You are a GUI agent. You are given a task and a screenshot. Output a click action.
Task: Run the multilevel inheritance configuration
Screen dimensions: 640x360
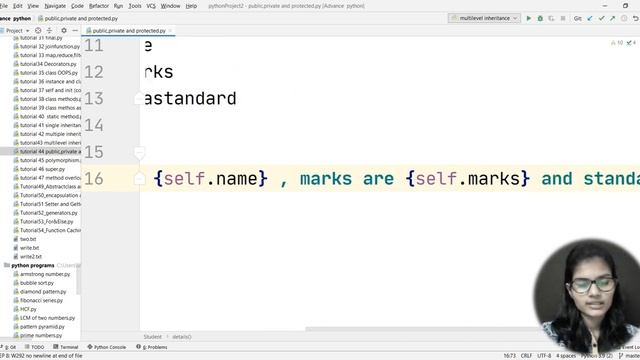529,18
